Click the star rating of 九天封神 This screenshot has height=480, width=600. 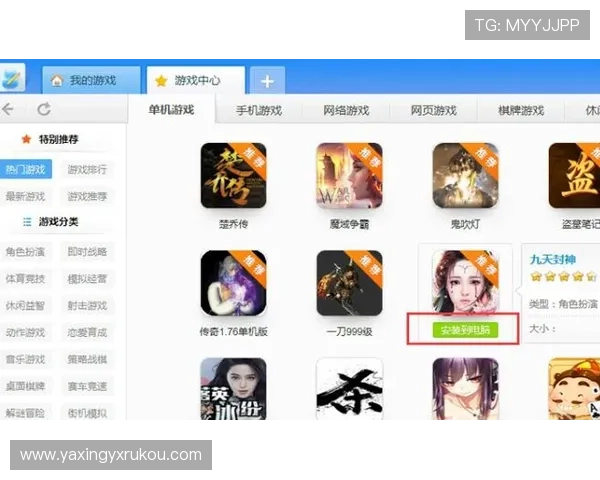[563, 276]
